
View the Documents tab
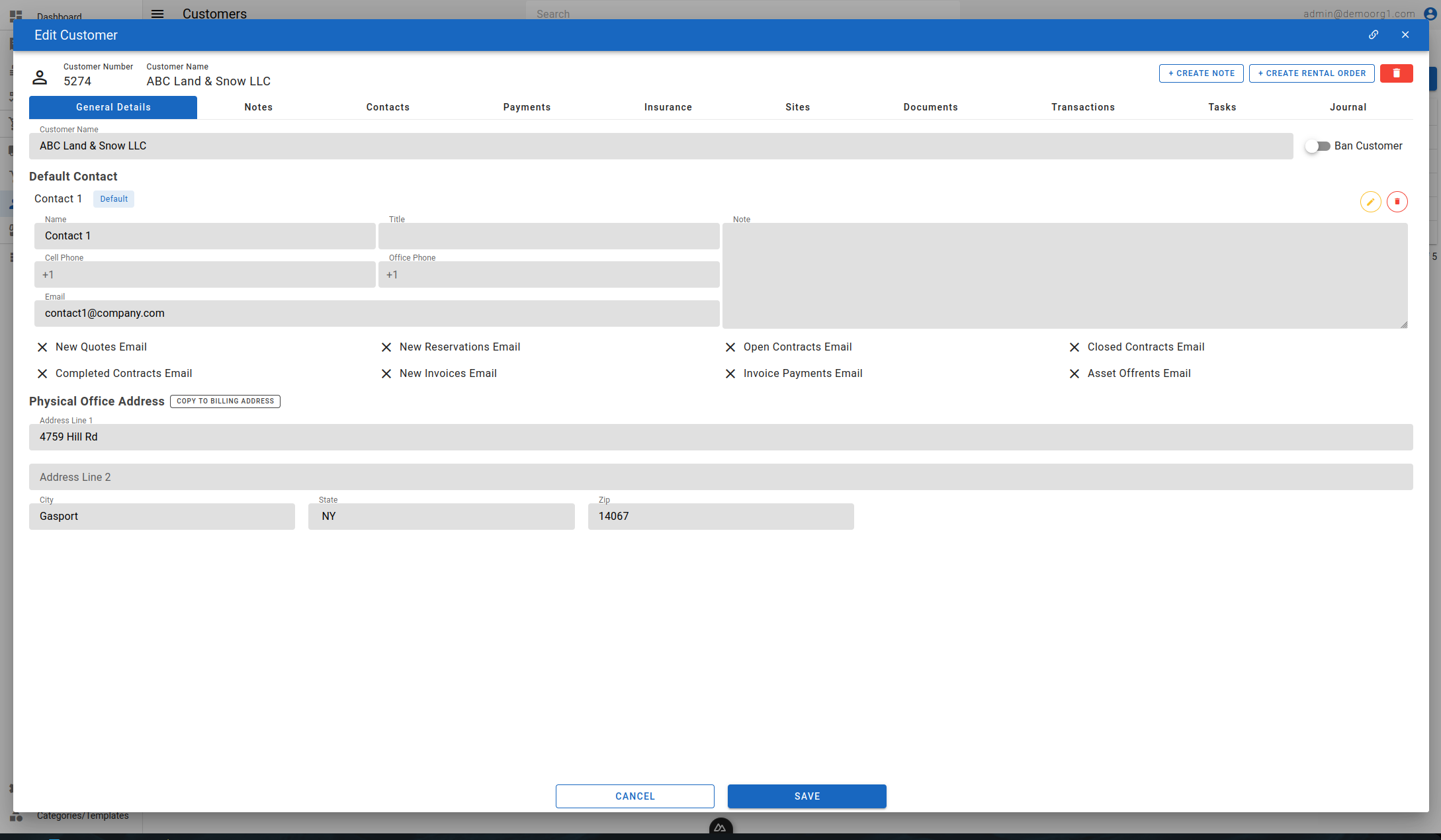[x=931, y=107]
